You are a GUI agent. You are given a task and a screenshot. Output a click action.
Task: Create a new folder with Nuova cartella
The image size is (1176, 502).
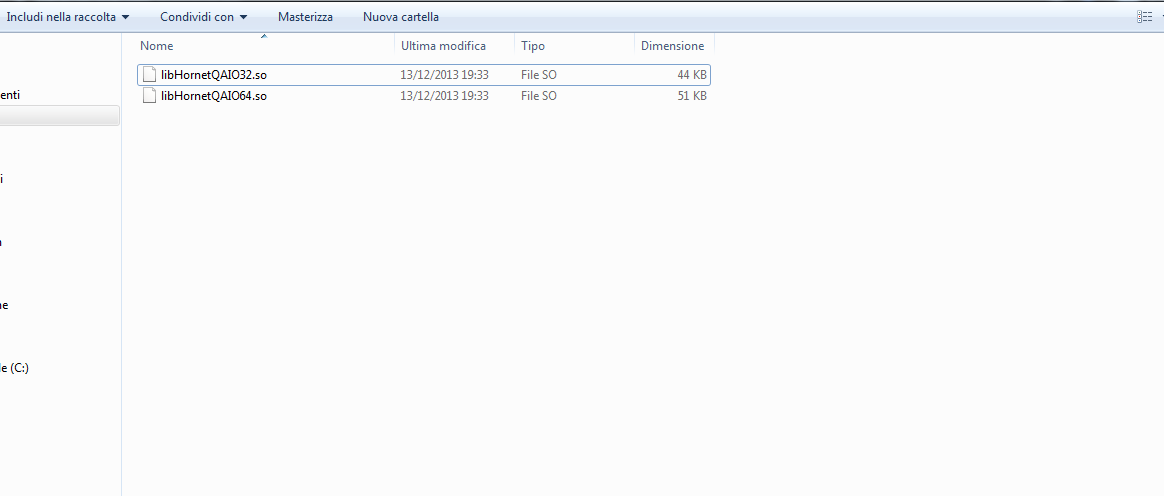(x=400, y=17)
